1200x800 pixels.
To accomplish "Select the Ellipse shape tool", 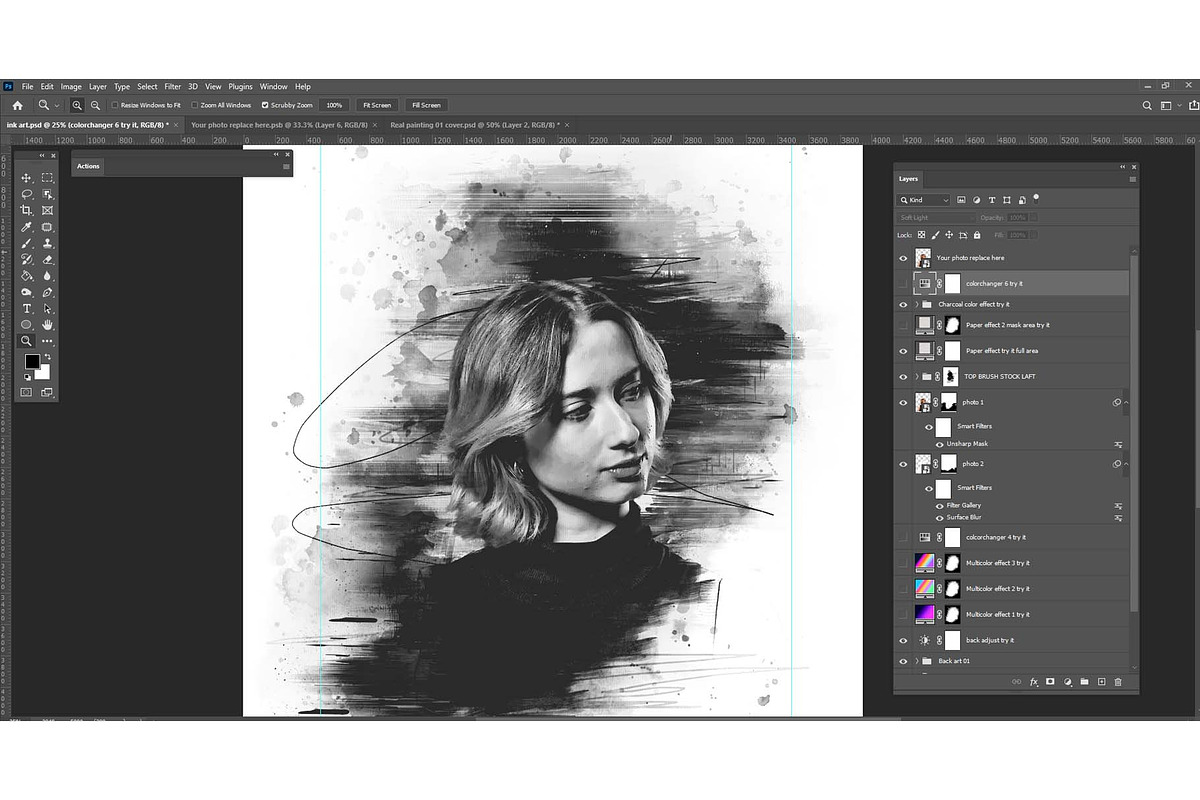I will pyautogui.click(x=27, y=325).
